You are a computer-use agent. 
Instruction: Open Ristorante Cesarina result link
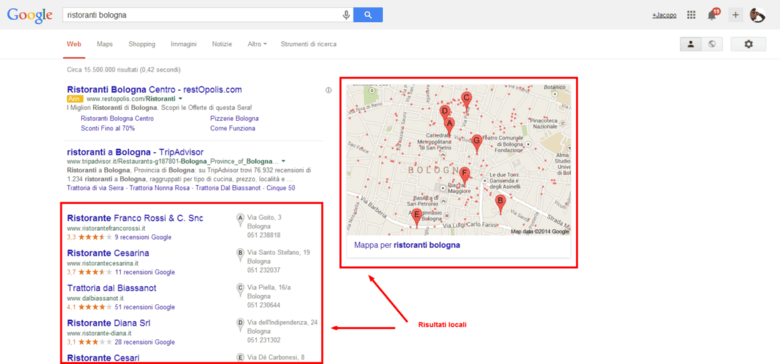(108, 253)
